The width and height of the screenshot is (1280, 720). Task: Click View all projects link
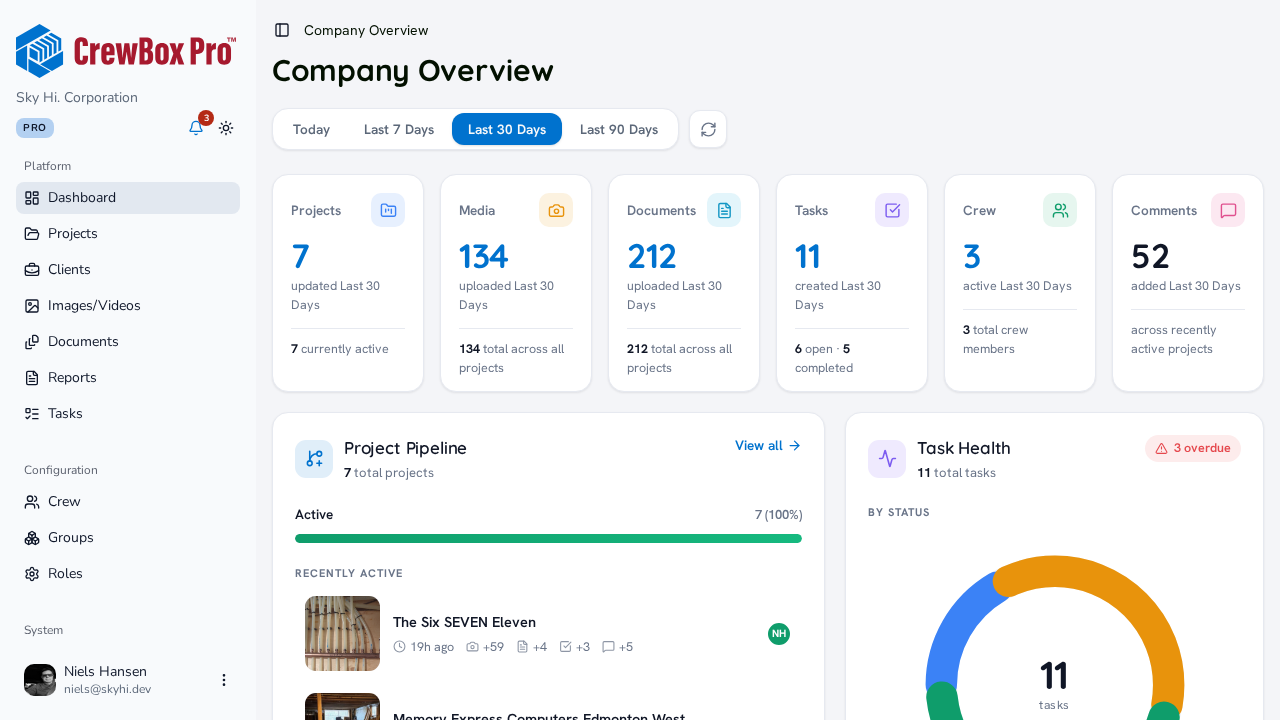click(768, 446)
